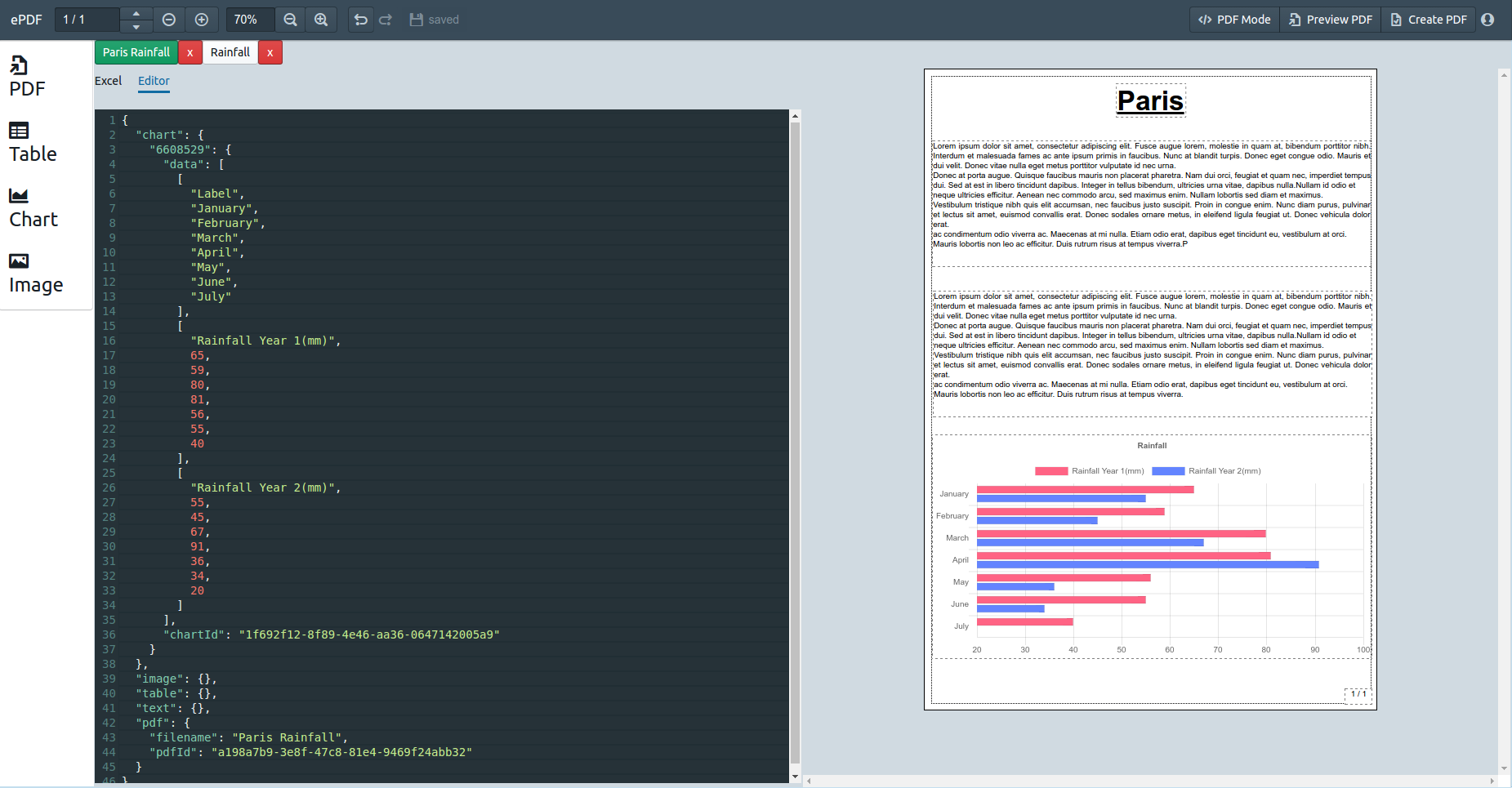This screenshot has width=1512, height=788.
Task: Click the Preview PDF button
Action: point(1331,20)
